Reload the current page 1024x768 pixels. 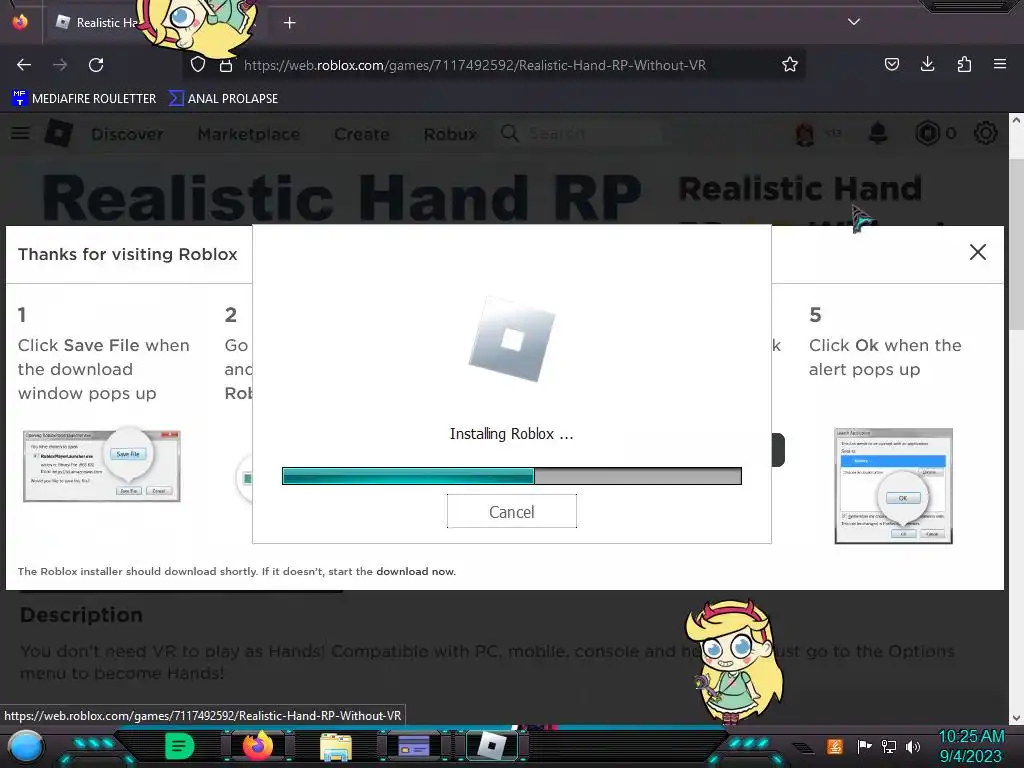coord(96,65)
